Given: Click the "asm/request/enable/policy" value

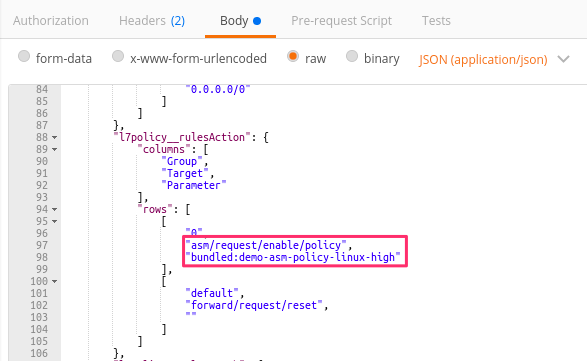Looking at the screenshot, I should point(266,245).
